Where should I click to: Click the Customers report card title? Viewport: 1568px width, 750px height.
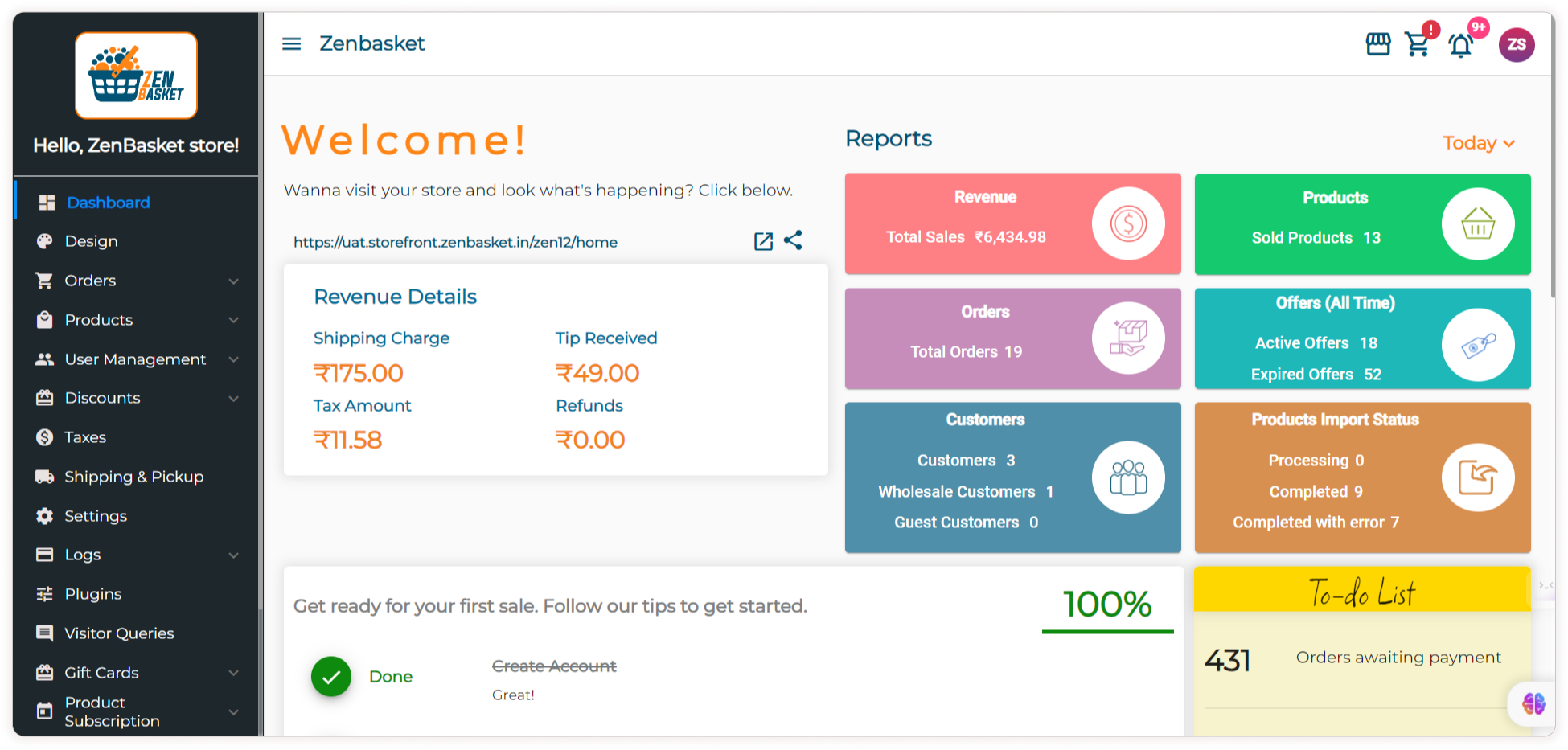pos(985,420)
